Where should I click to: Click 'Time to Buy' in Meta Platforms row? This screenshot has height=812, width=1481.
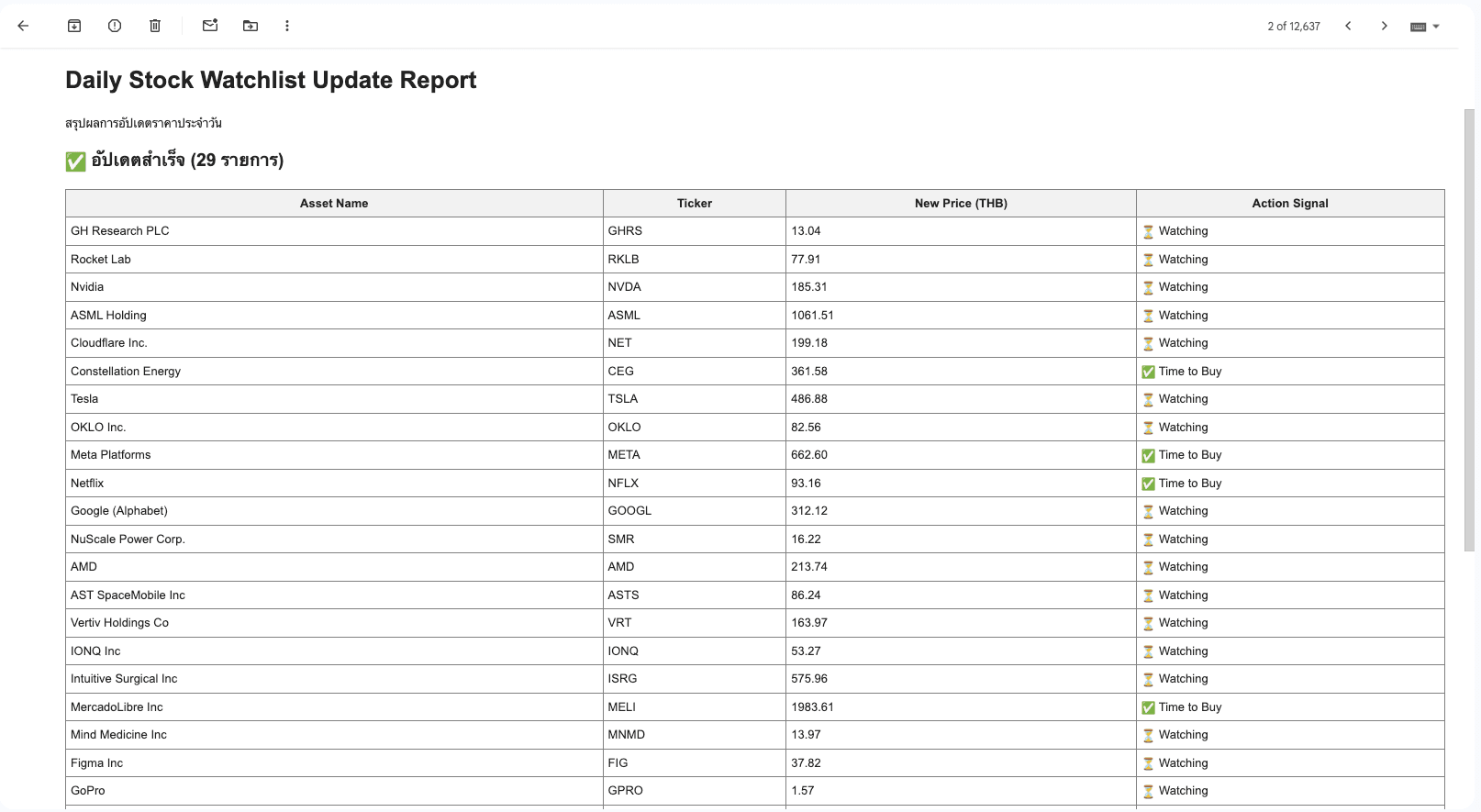1189,455
